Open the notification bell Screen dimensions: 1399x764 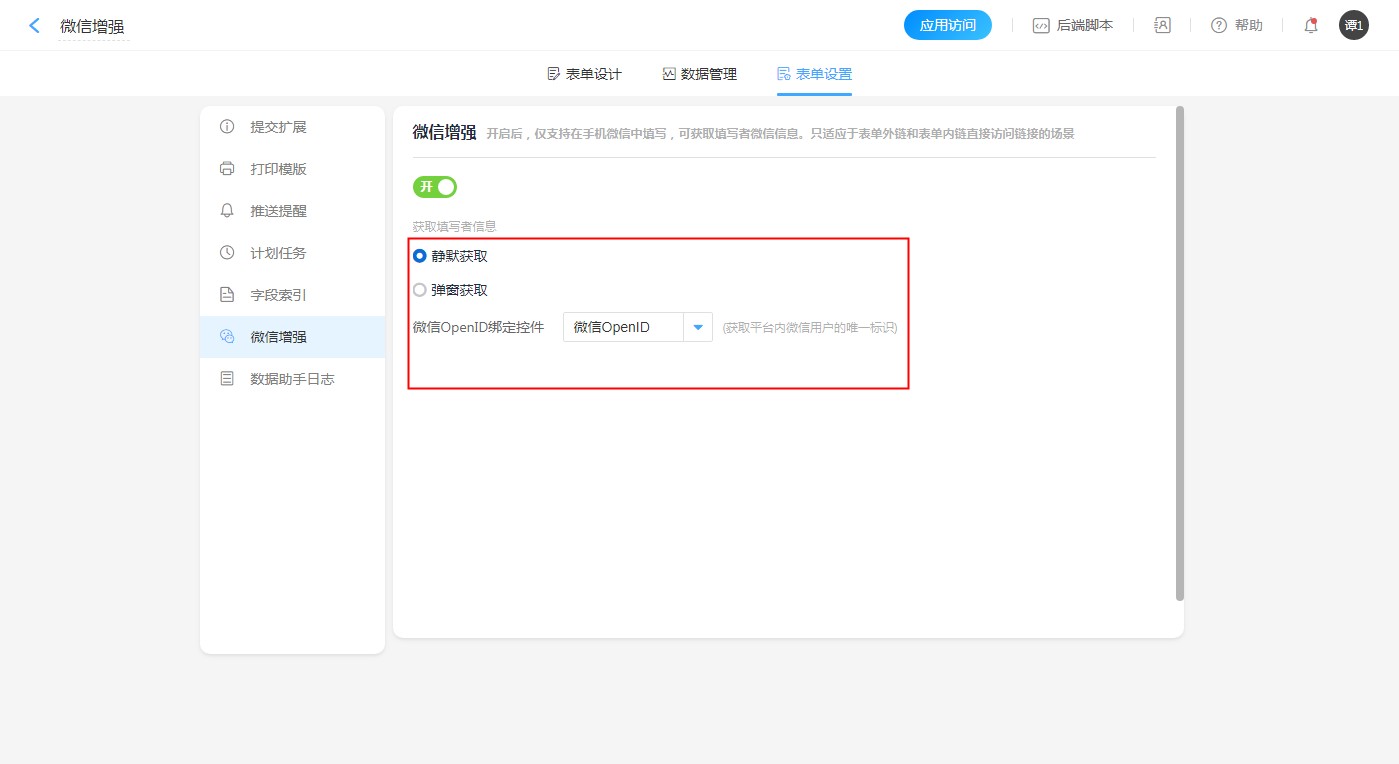click(1310, 26)
